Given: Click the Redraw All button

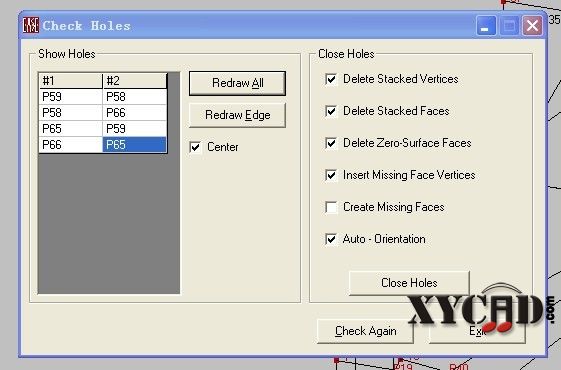Looking at the screenshot, I should point(238,83).
